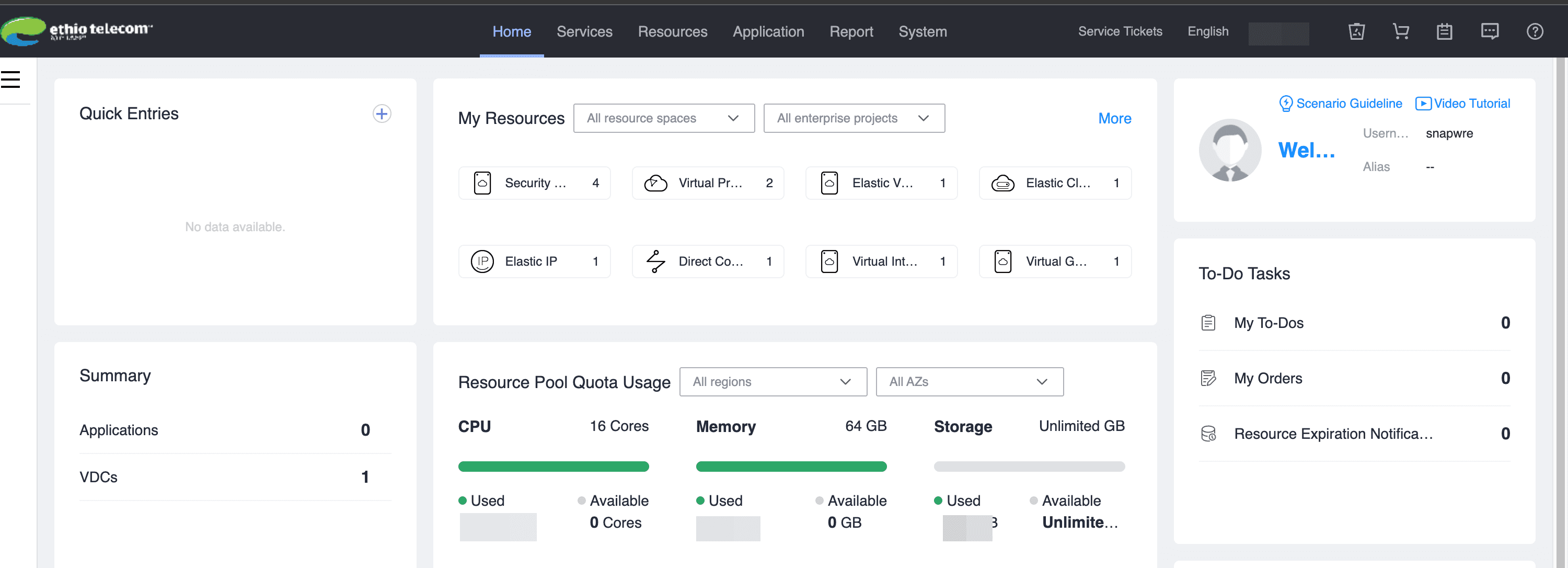Expand All AZs dropdown
This screenshot has height=568, width=1568.
click(969, 382)
